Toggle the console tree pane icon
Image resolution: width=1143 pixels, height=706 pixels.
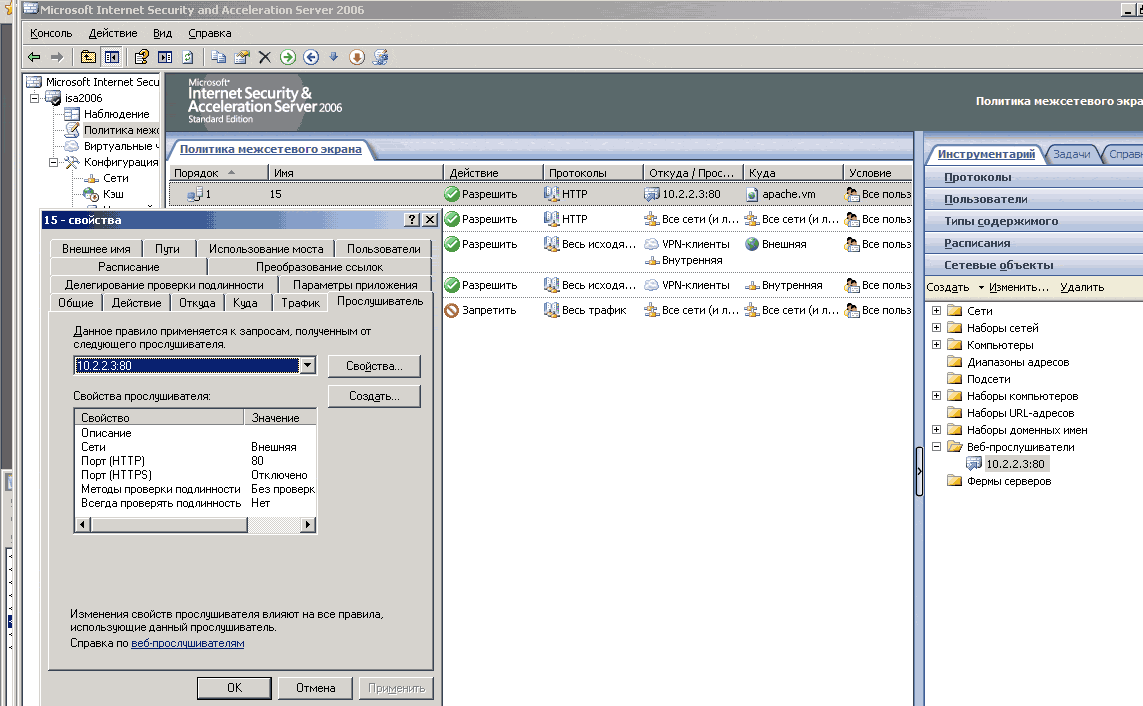tap(112, 57)
